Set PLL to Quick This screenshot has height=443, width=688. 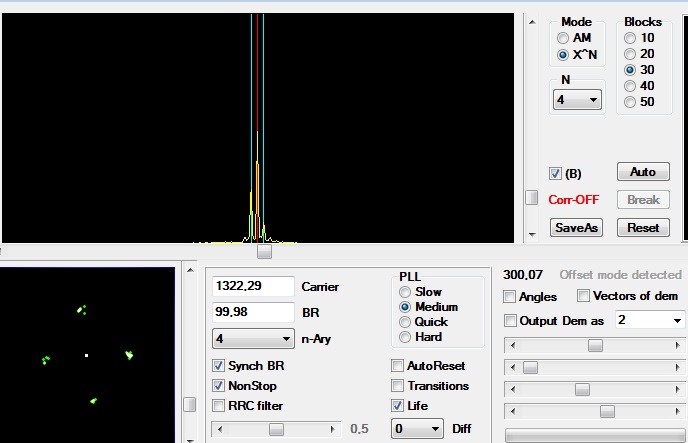click(405, 322)
